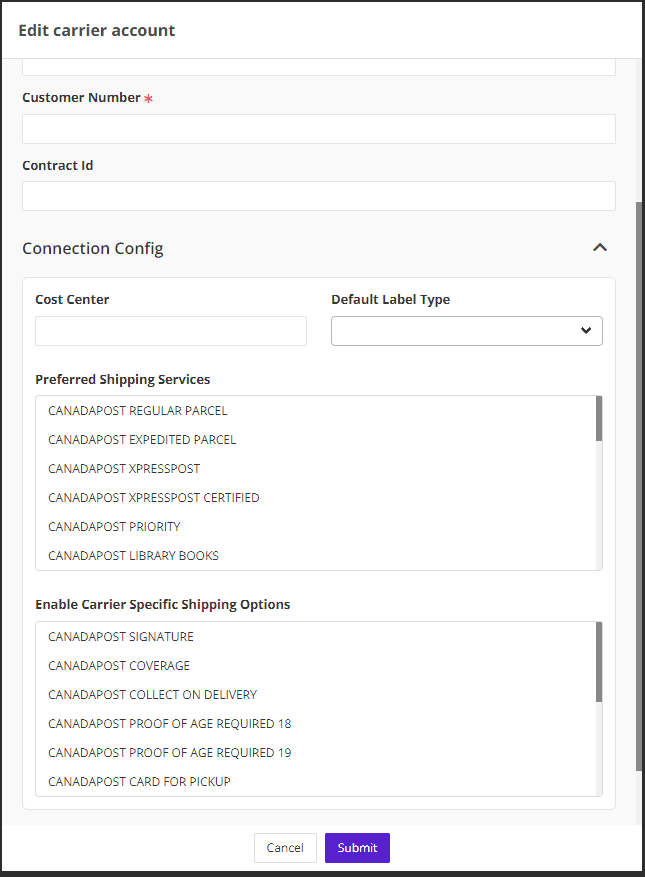Enable CANADAPOST COLLECT ON DELIVERY

[152, 694]
